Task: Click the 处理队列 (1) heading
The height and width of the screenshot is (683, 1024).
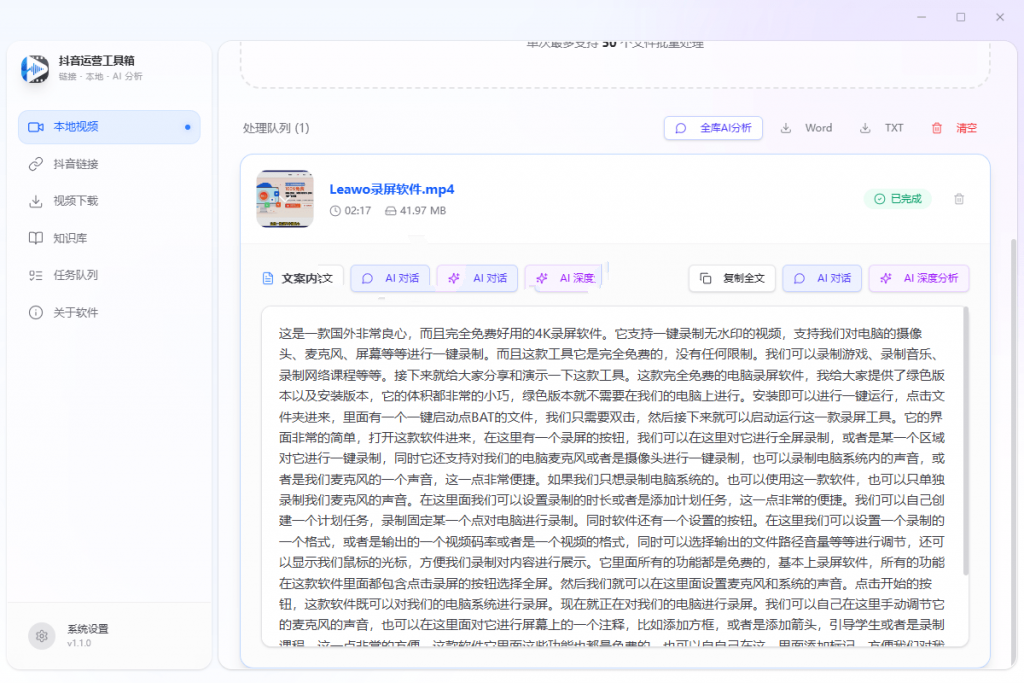Action: (276, 128)
